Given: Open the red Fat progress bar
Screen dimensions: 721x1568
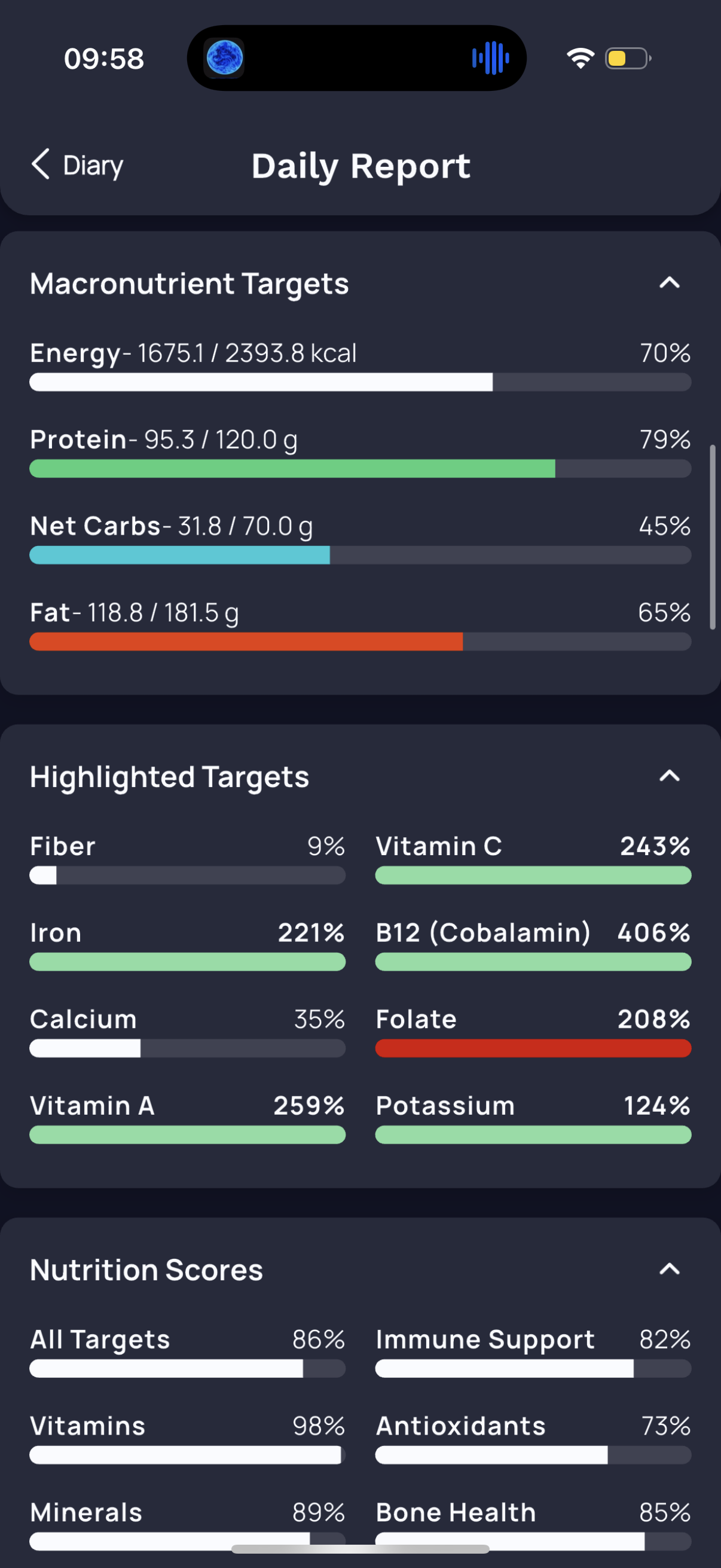Looking at the screenshot, I should coord(360,642).
